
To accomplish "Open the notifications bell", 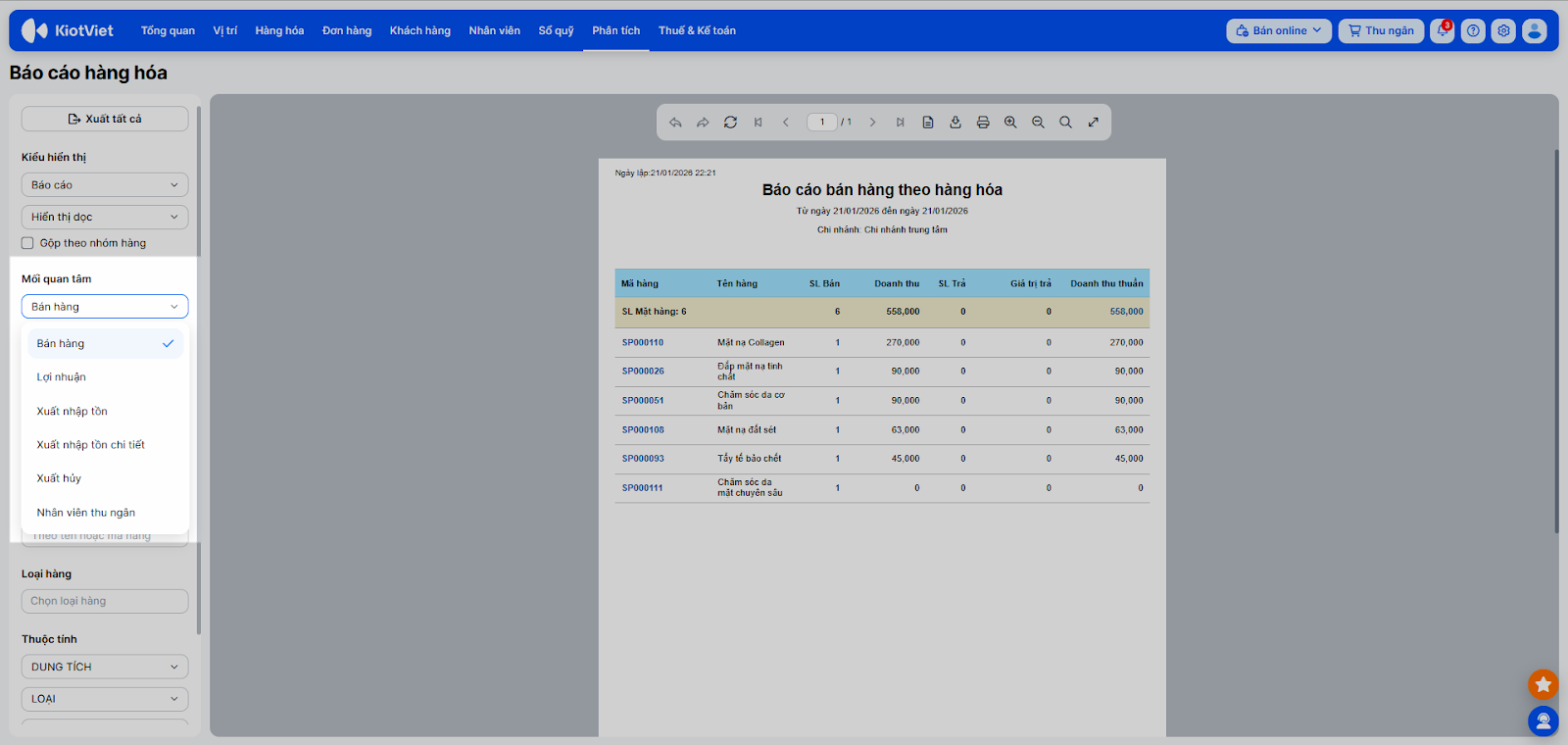I will point(1442,31).
